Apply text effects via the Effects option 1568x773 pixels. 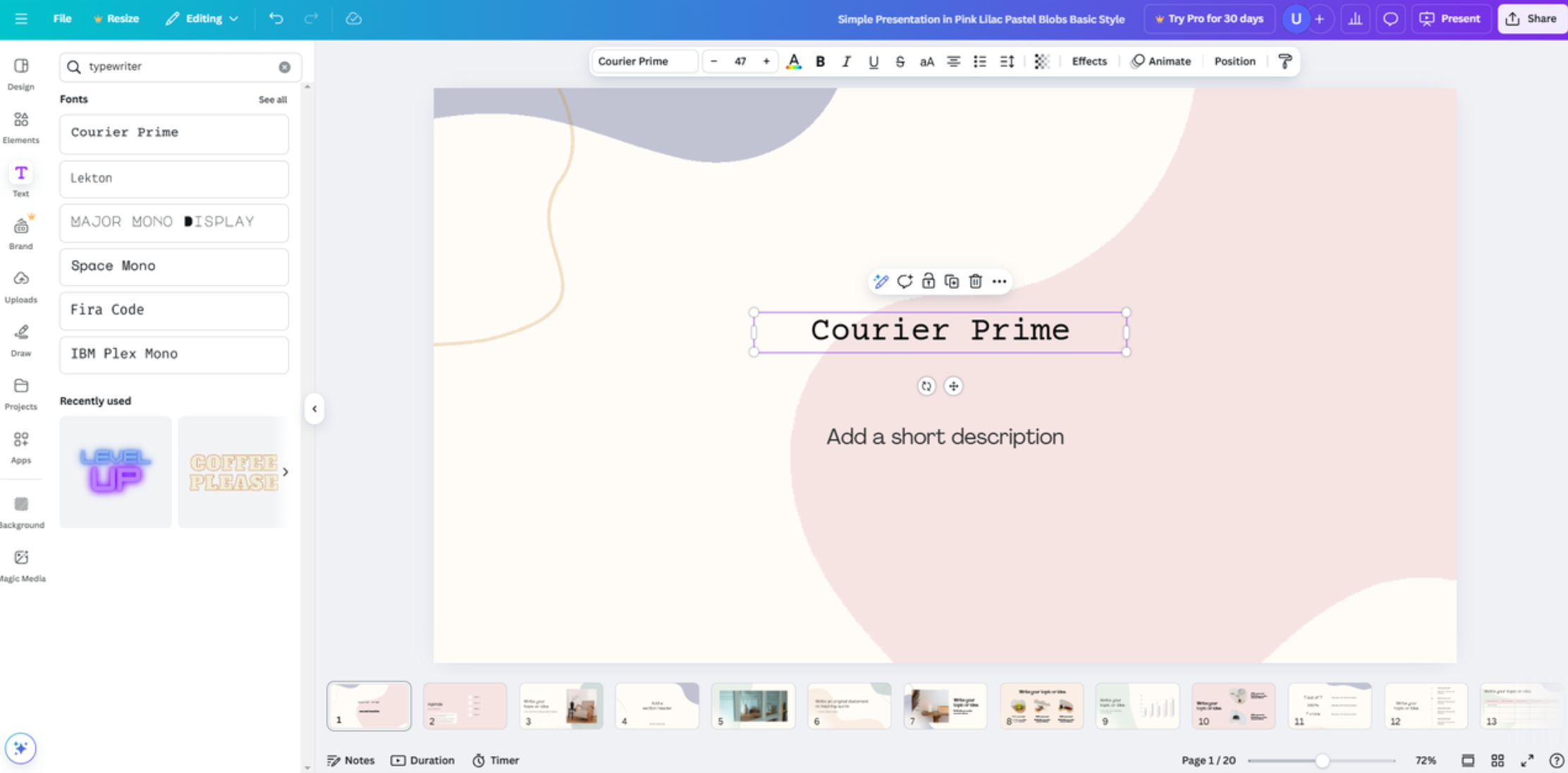click(x=1089, y=61)
